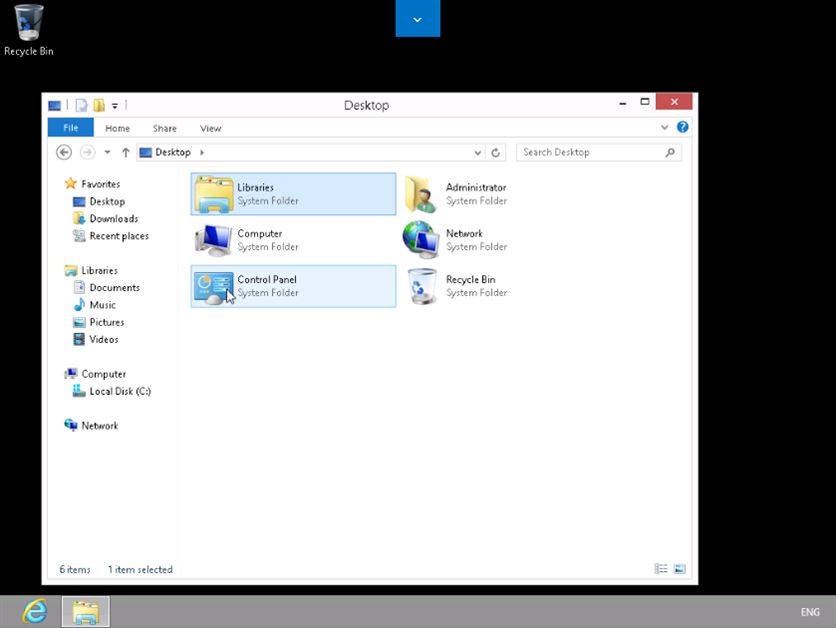Switch to the Share ribbon tab
The image size is (836, 628).
click(x=164, y=128)
